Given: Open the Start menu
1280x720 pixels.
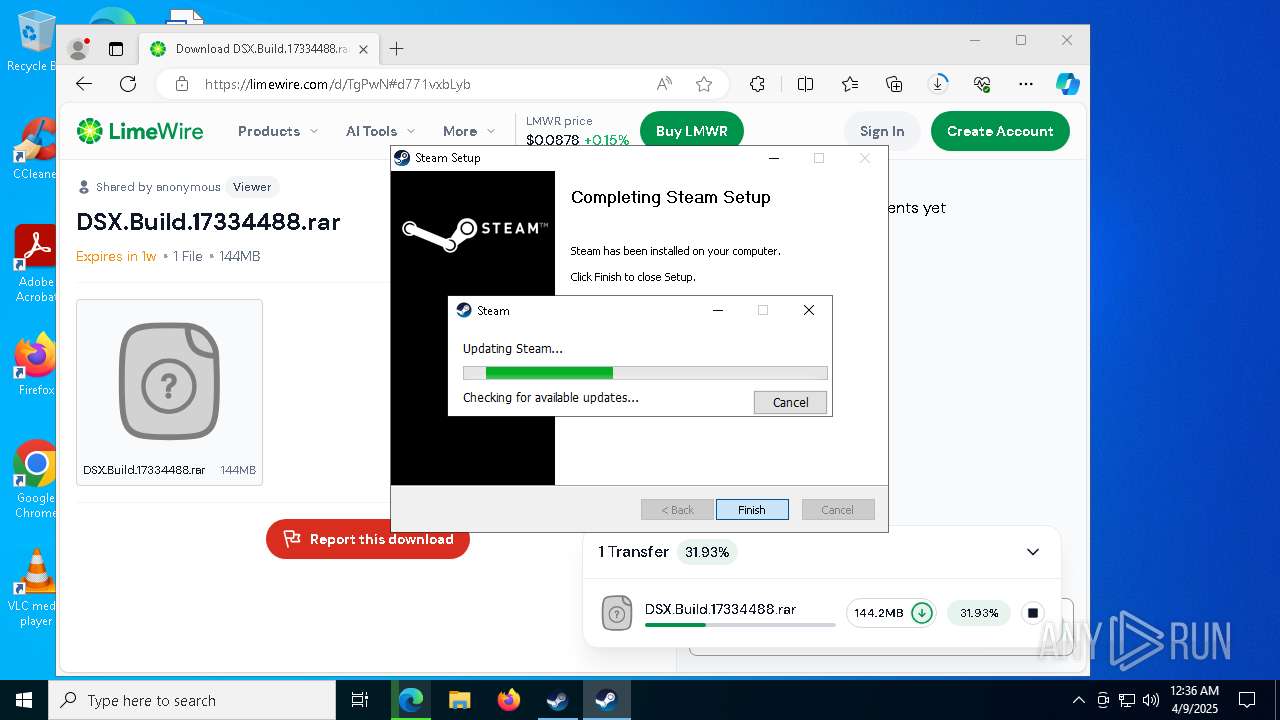Looking at the screenshot, I should tap(24, 700).
